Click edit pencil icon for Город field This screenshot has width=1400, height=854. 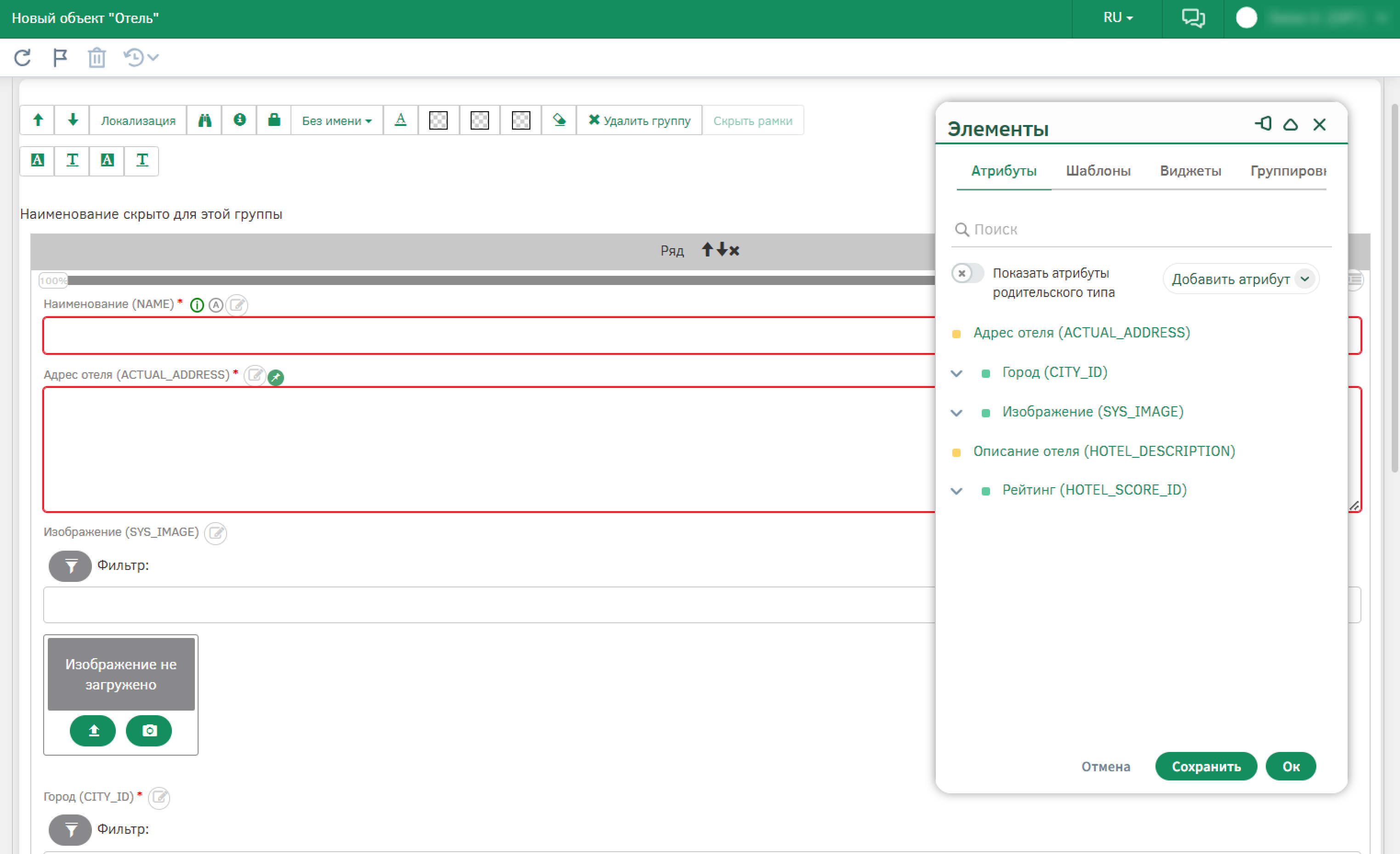click(x=159, y=798)
